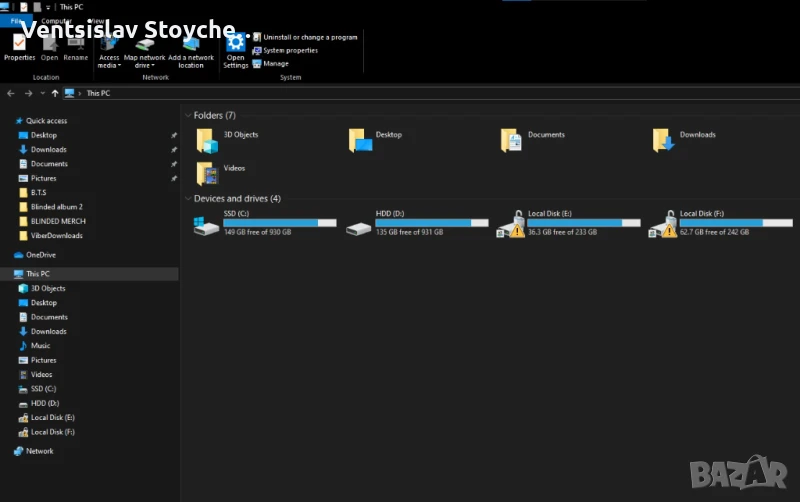Open the HDD (D:) drive
This screenshot has width=800, height=502.
pos(359,226)
